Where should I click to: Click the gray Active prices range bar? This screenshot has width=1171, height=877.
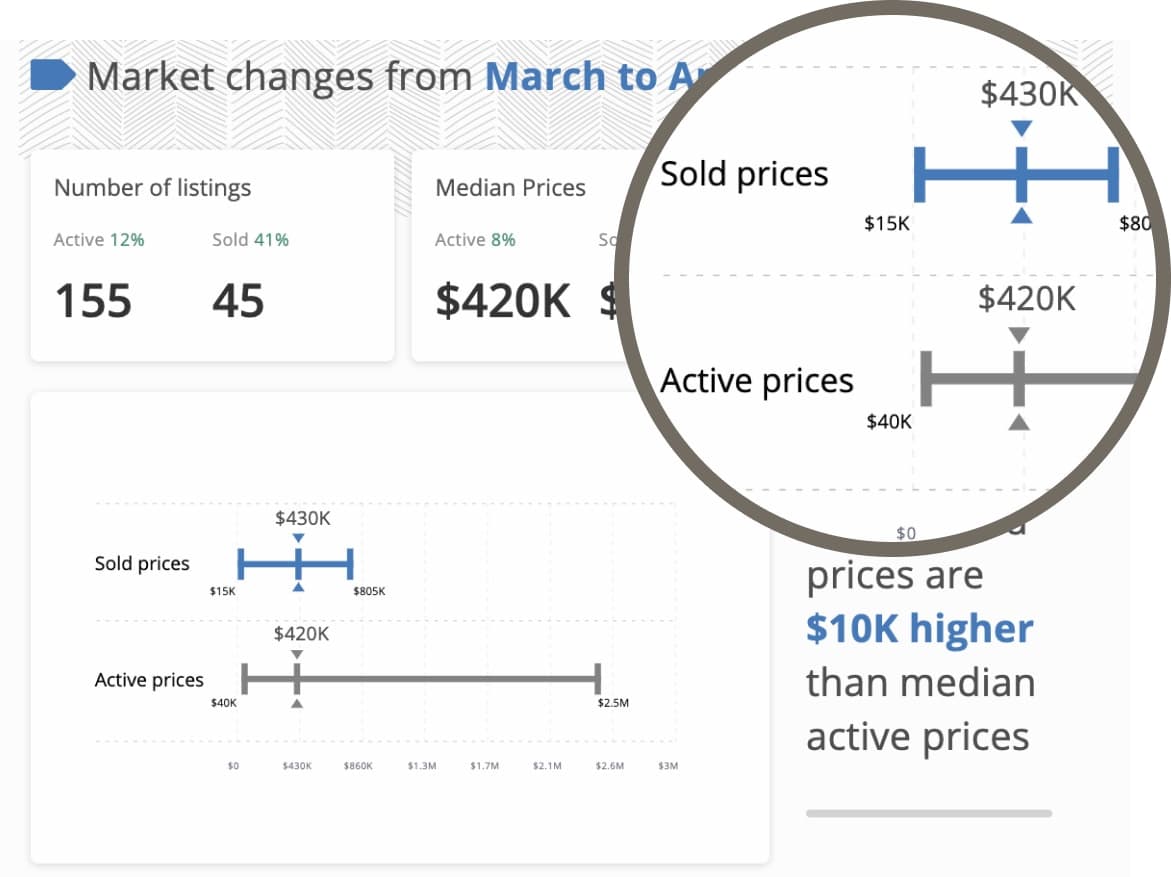tap(450, 679)
